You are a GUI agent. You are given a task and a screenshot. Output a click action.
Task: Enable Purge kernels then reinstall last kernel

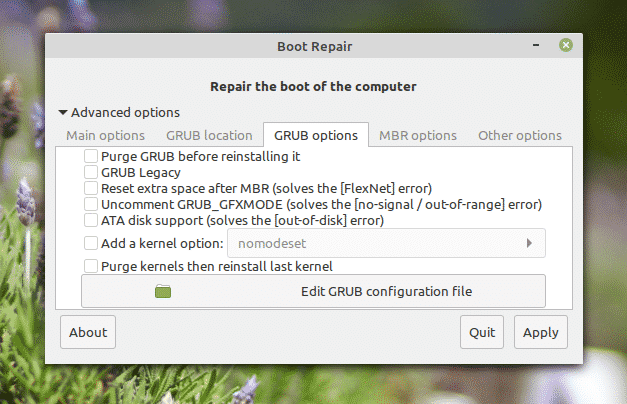(91, 266)
